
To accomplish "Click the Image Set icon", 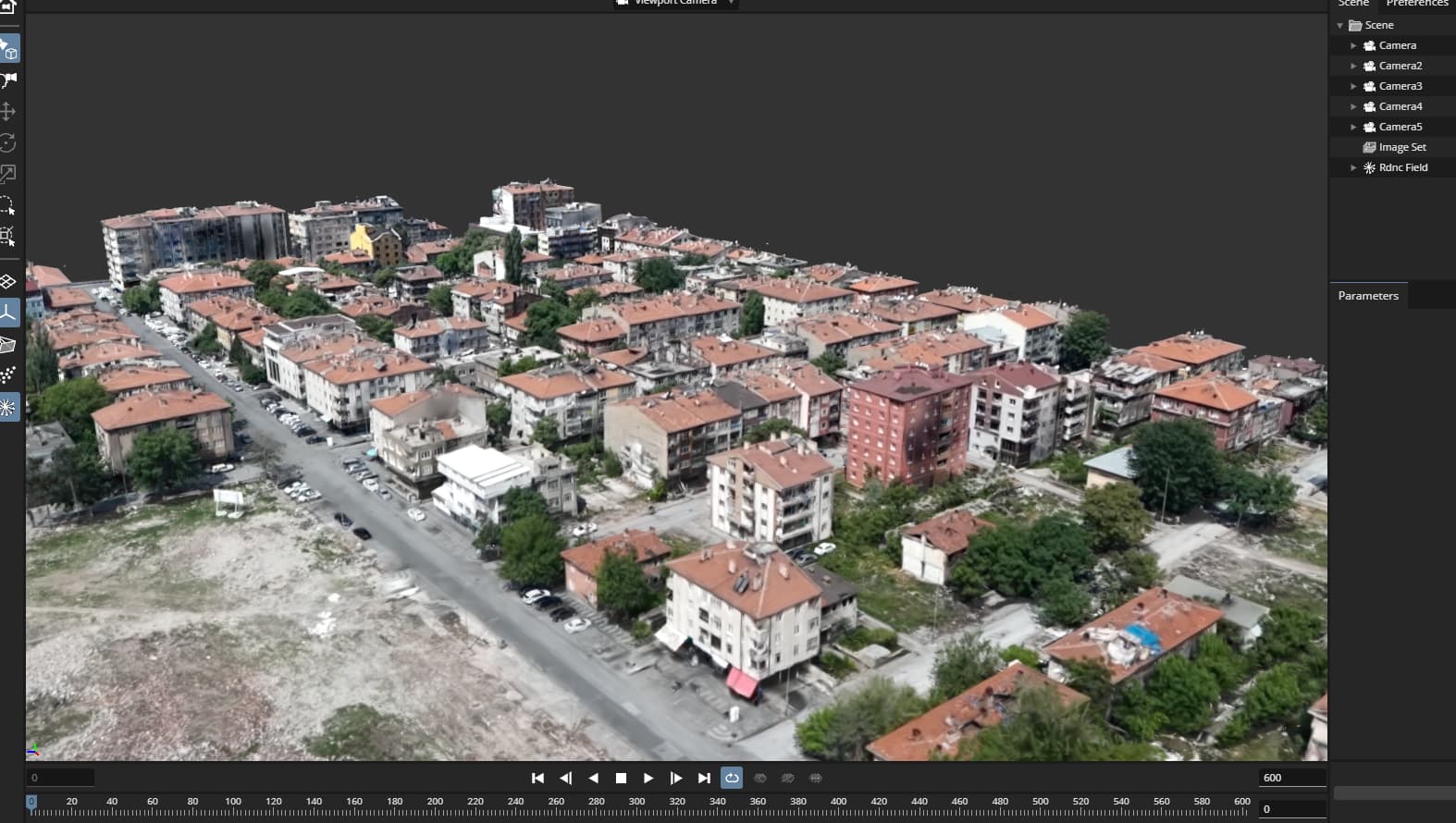I will coord(1369,147).
